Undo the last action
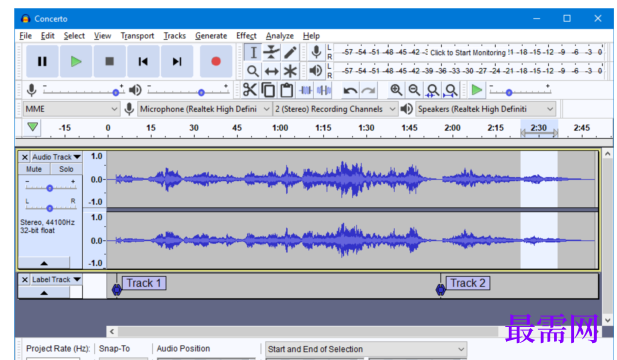Viewport: 617px width, 360px height. [x=350, y=90]
